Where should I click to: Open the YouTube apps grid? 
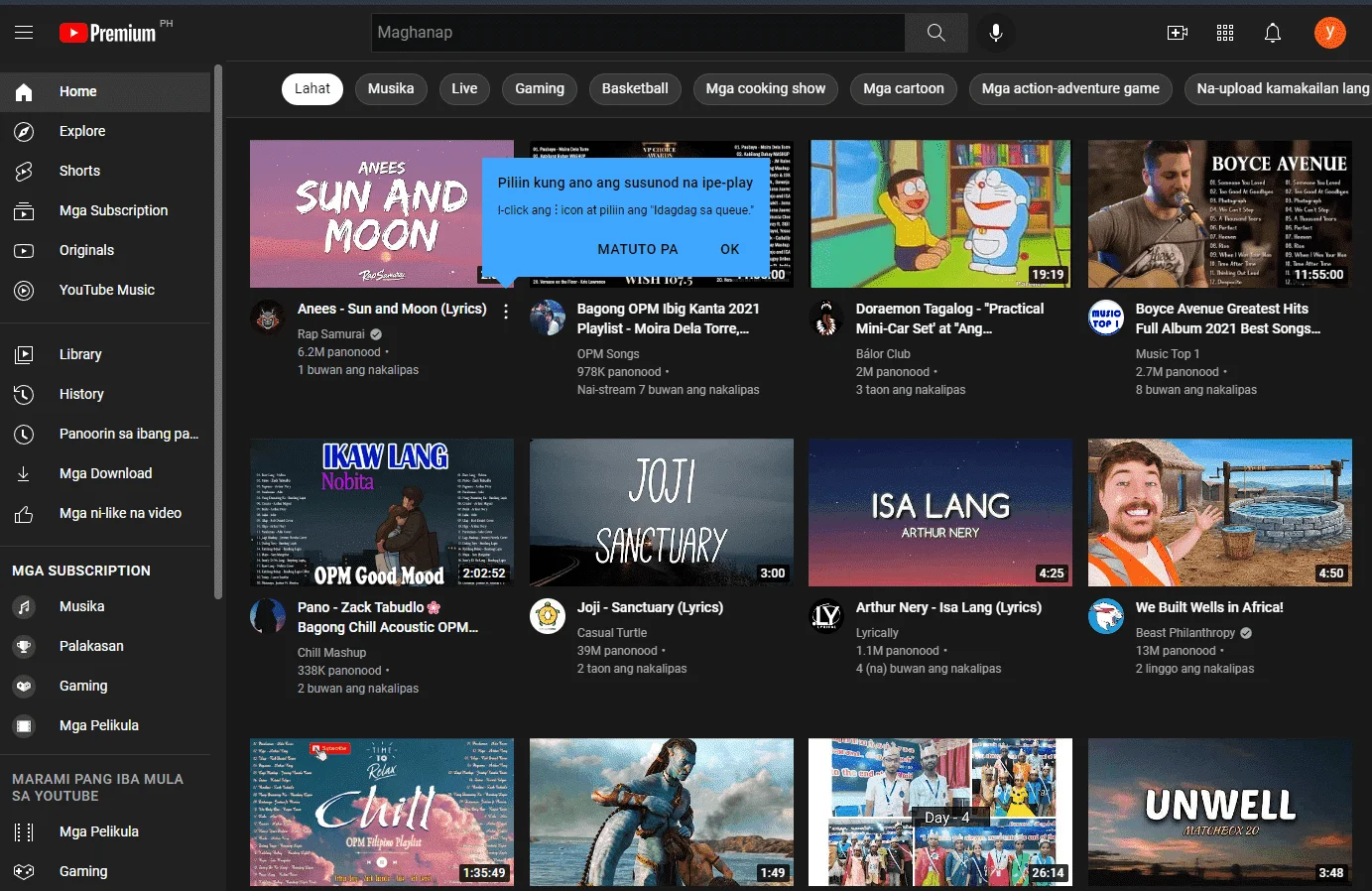click(1225, 33)
